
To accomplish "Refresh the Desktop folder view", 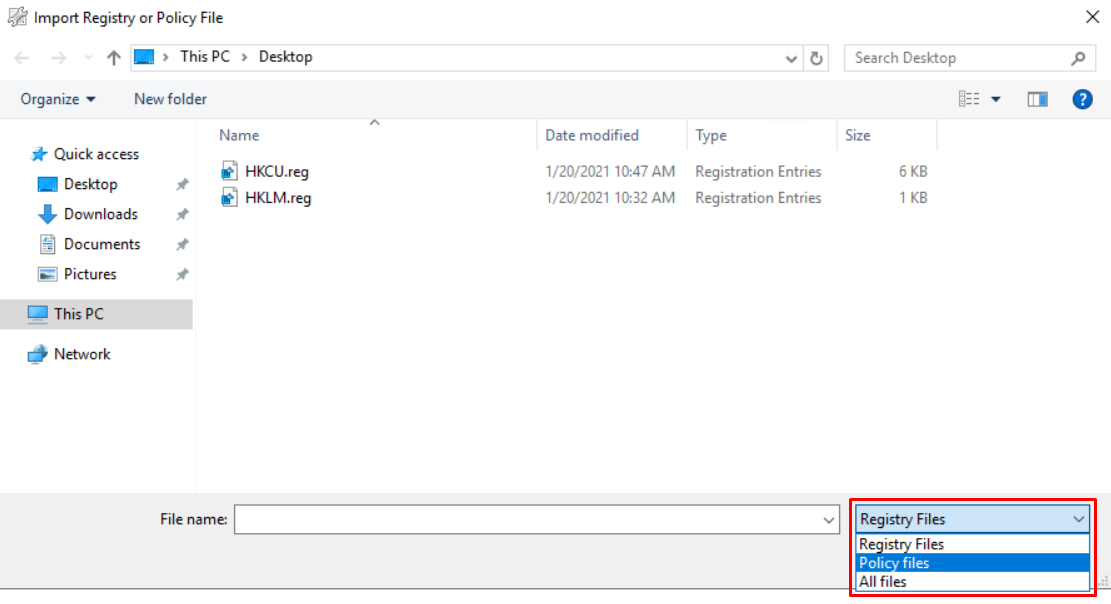I will (x=817, y=57).
